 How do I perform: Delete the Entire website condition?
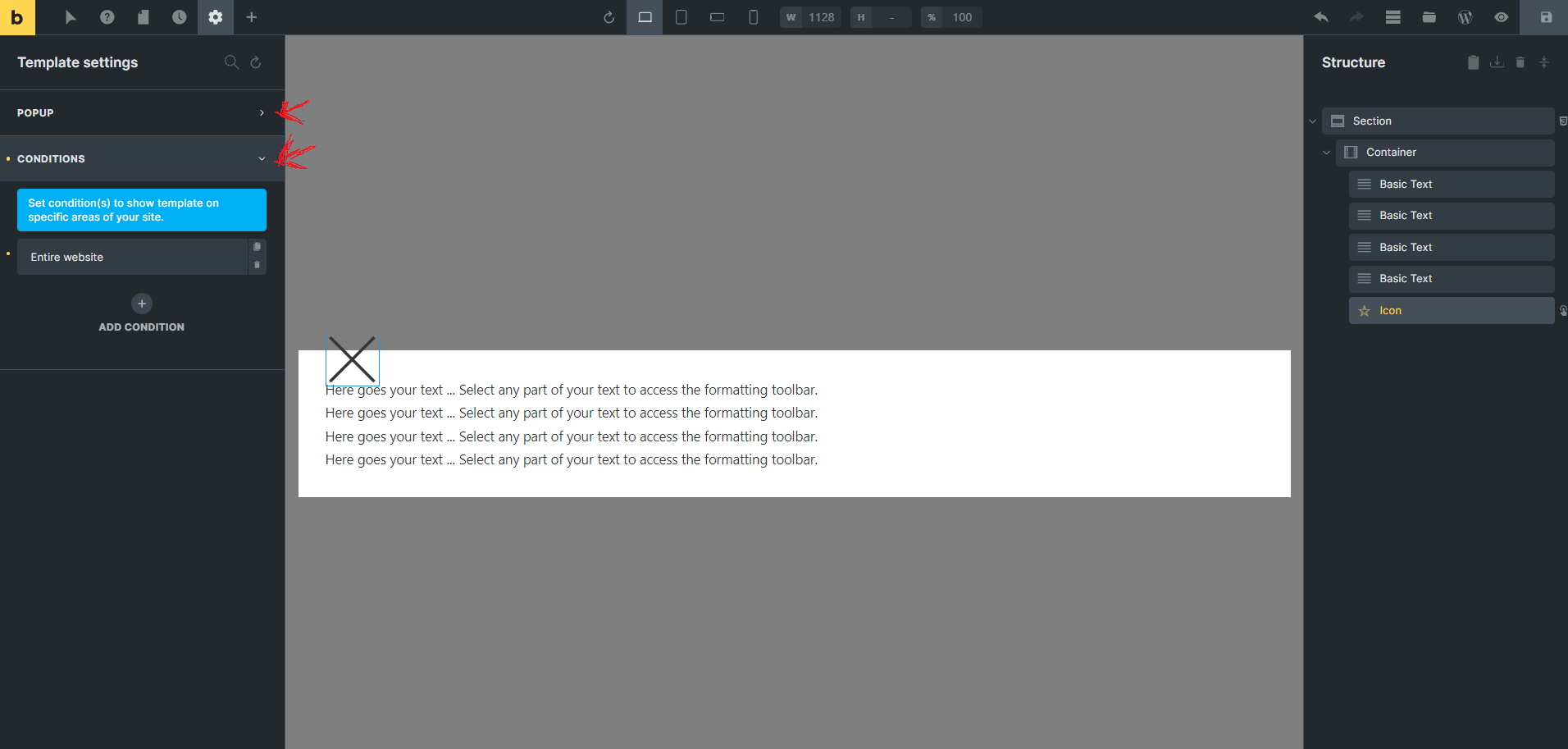257,265
